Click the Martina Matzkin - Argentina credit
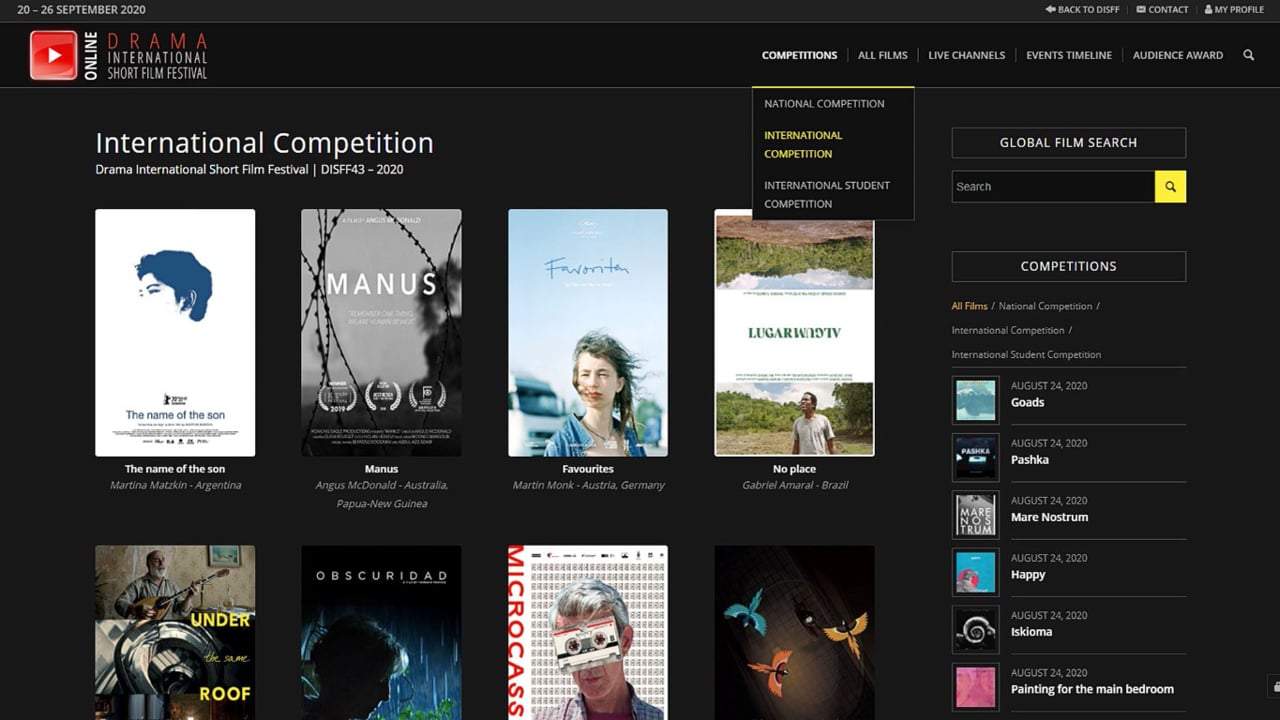Screen dimensions: 1280x720 (175, 485)
